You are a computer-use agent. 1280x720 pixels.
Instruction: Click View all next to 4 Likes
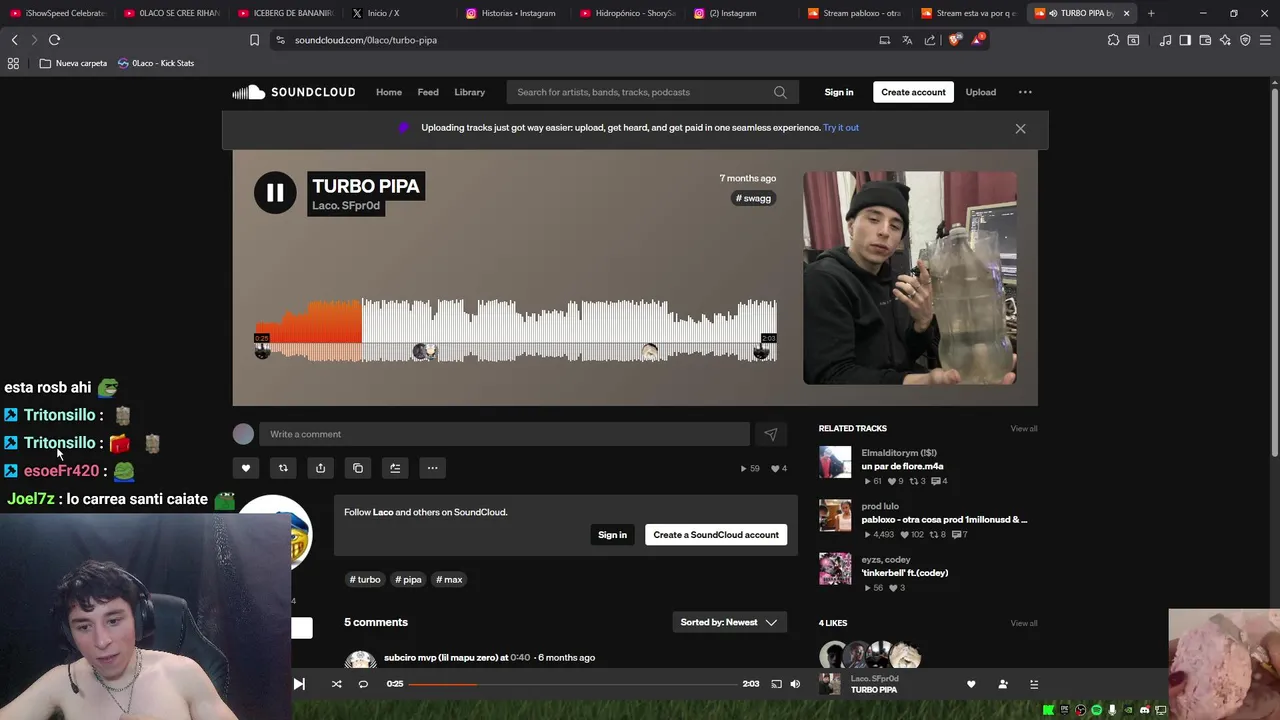[x=1023, y=623]
